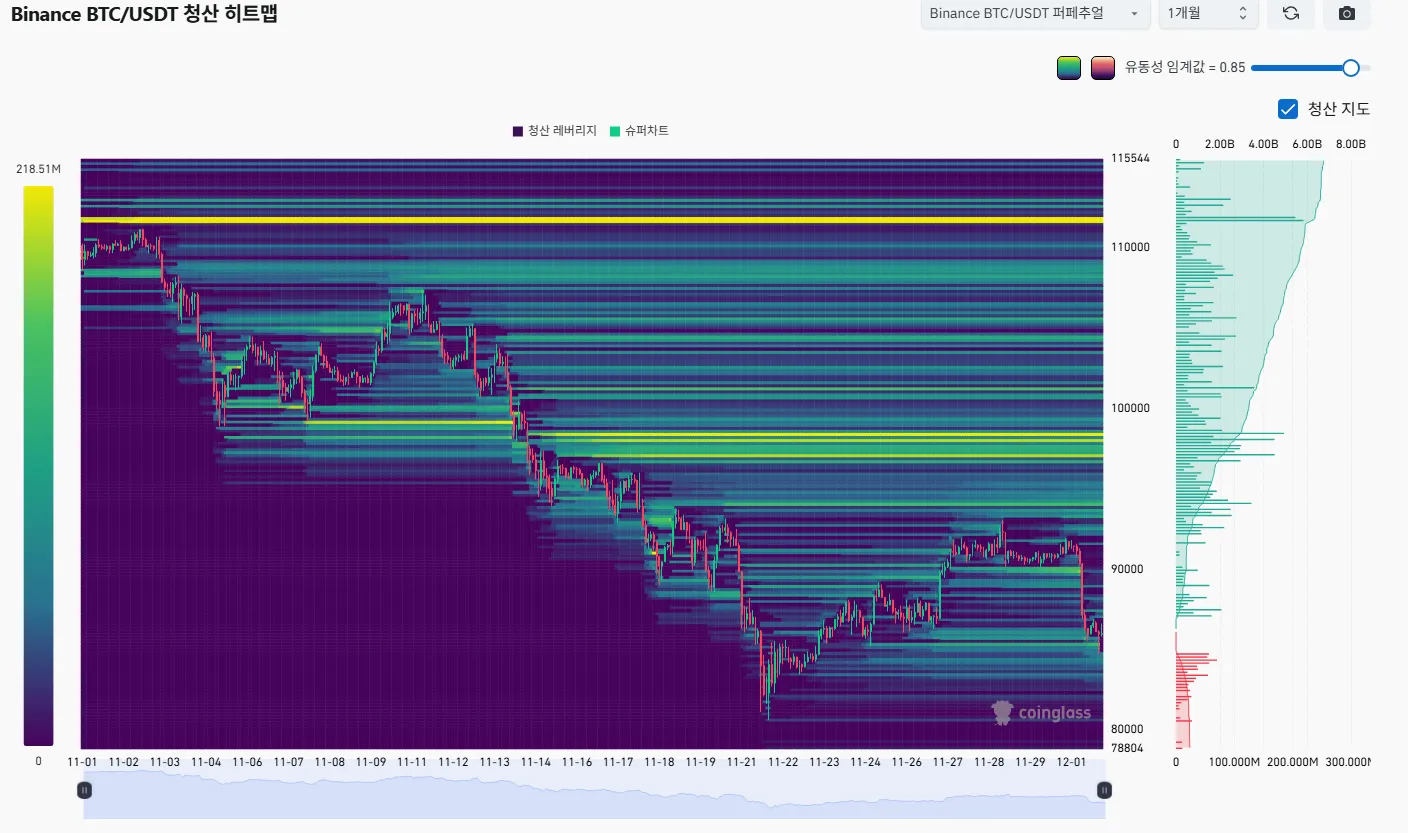Click the refresh chart icon
Viewport: 1408px width, 833px height.
click(1290, 13)
